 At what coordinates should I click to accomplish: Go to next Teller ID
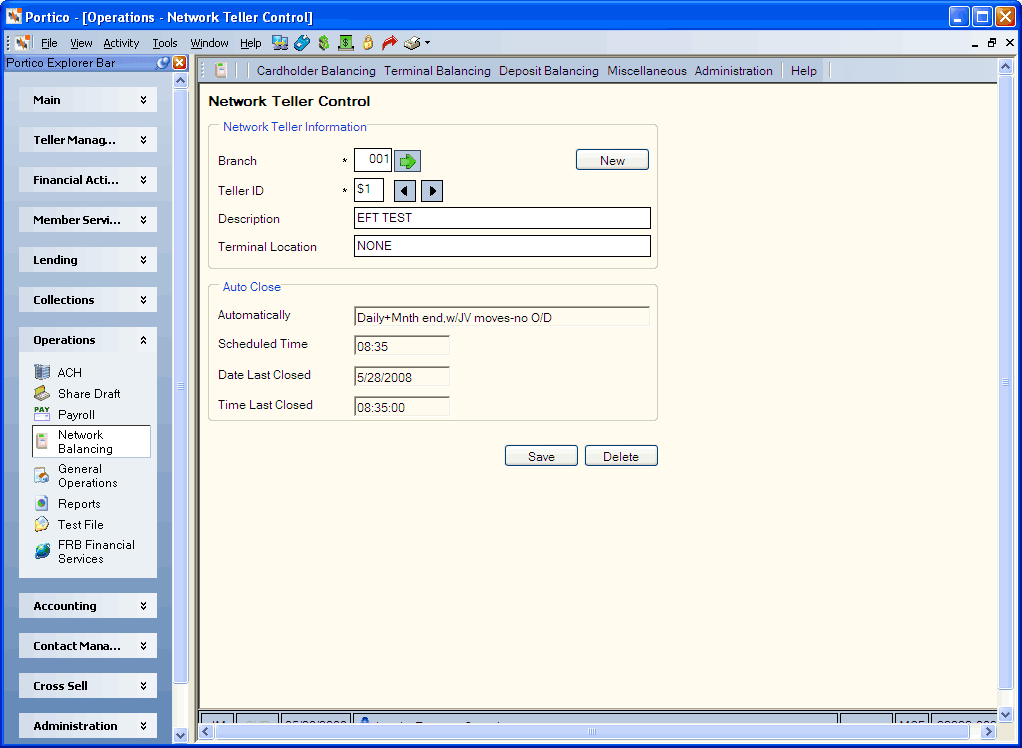click(432, 191)
